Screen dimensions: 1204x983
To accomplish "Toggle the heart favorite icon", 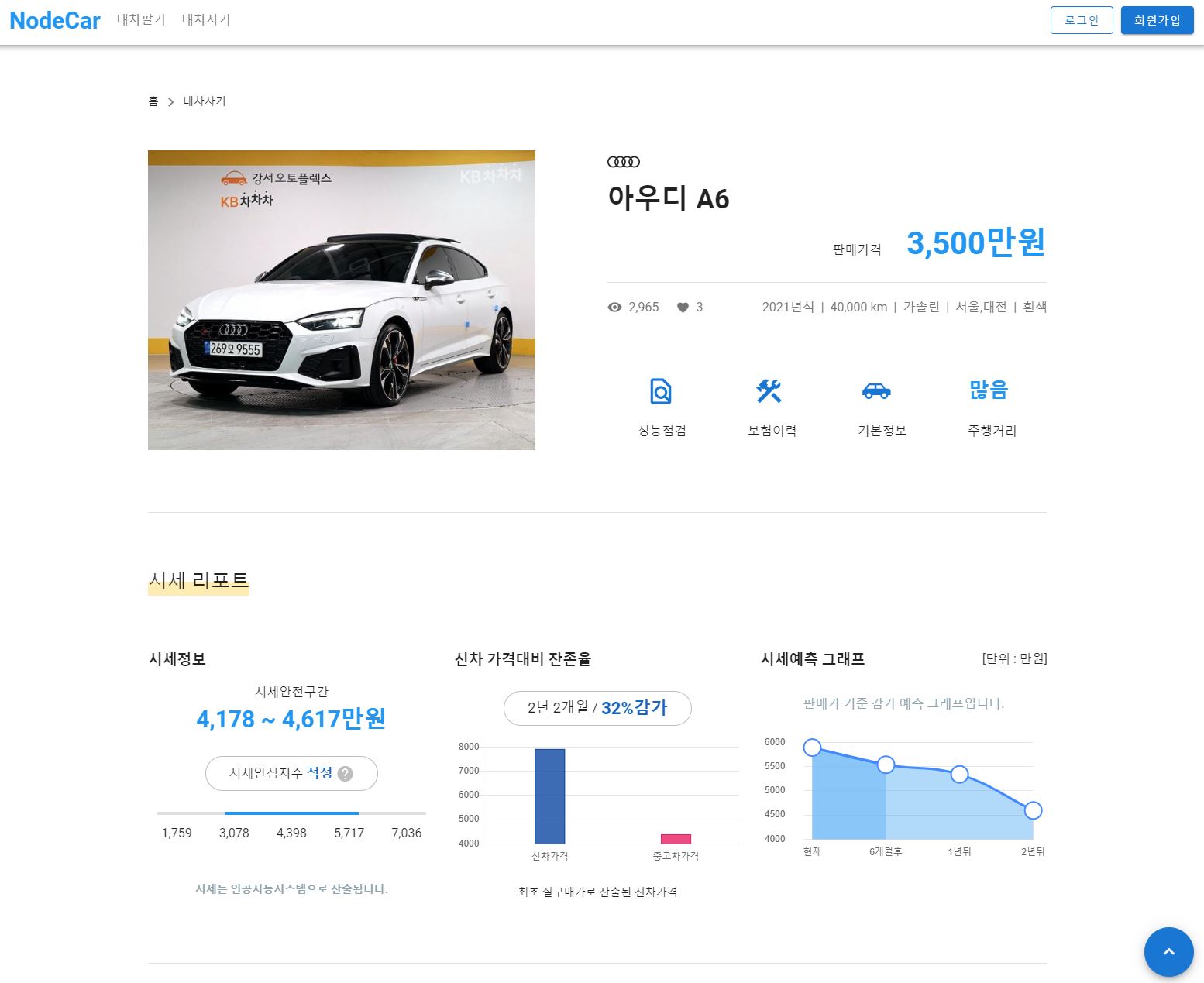I will [683, 307].
